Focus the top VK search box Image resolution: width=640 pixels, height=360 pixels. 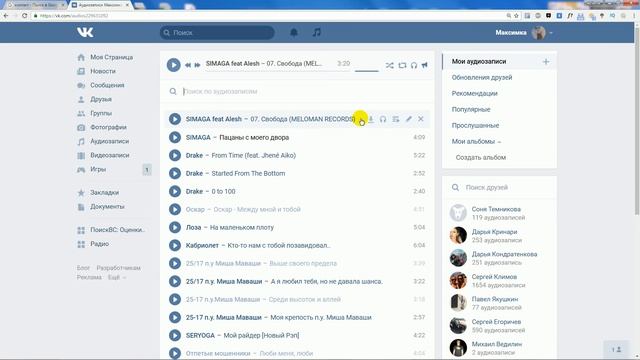coord(217,32)
